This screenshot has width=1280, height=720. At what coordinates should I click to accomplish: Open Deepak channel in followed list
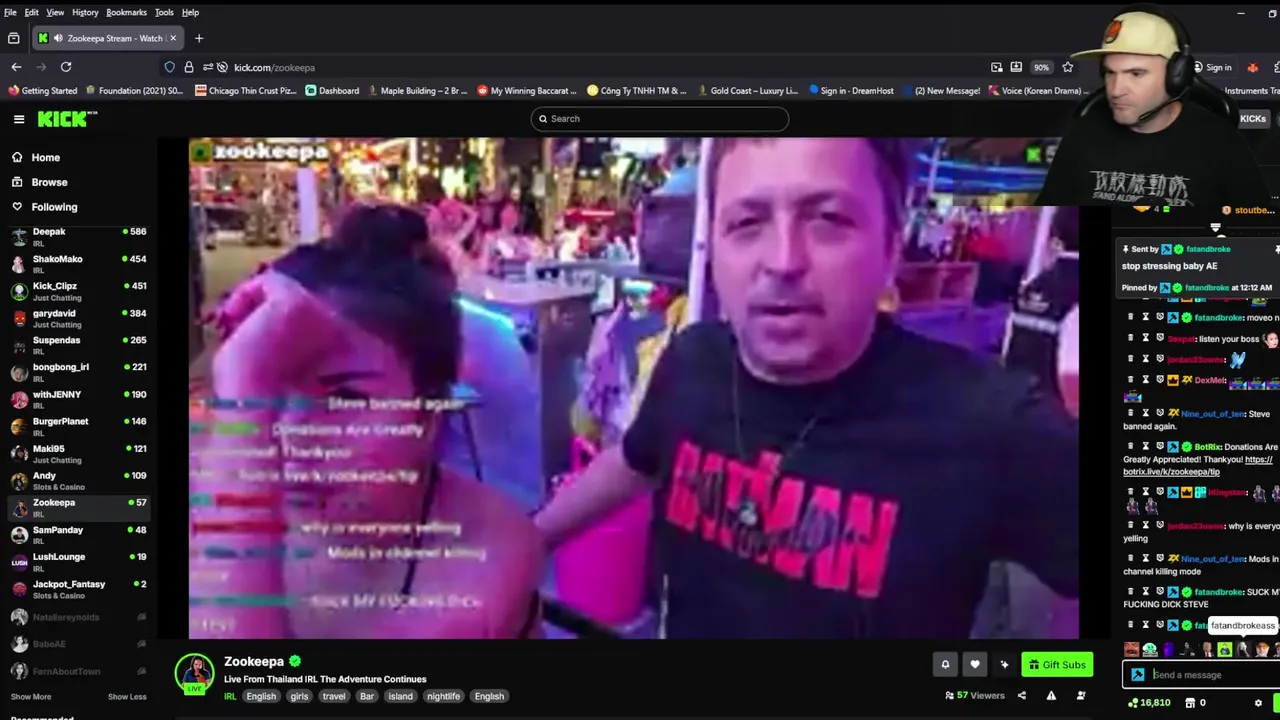click(x=78, y=236)
